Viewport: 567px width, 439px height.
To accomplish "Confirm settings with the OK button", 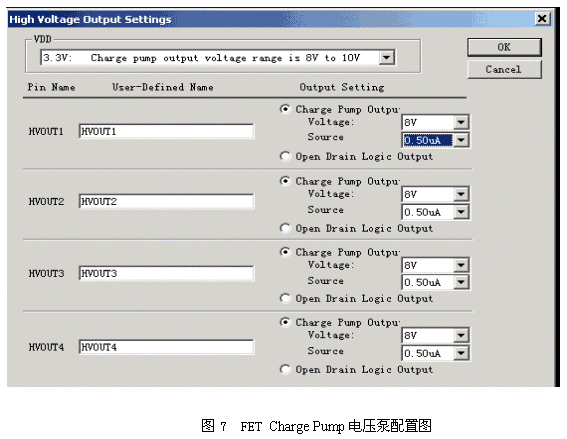I will 504,47.
